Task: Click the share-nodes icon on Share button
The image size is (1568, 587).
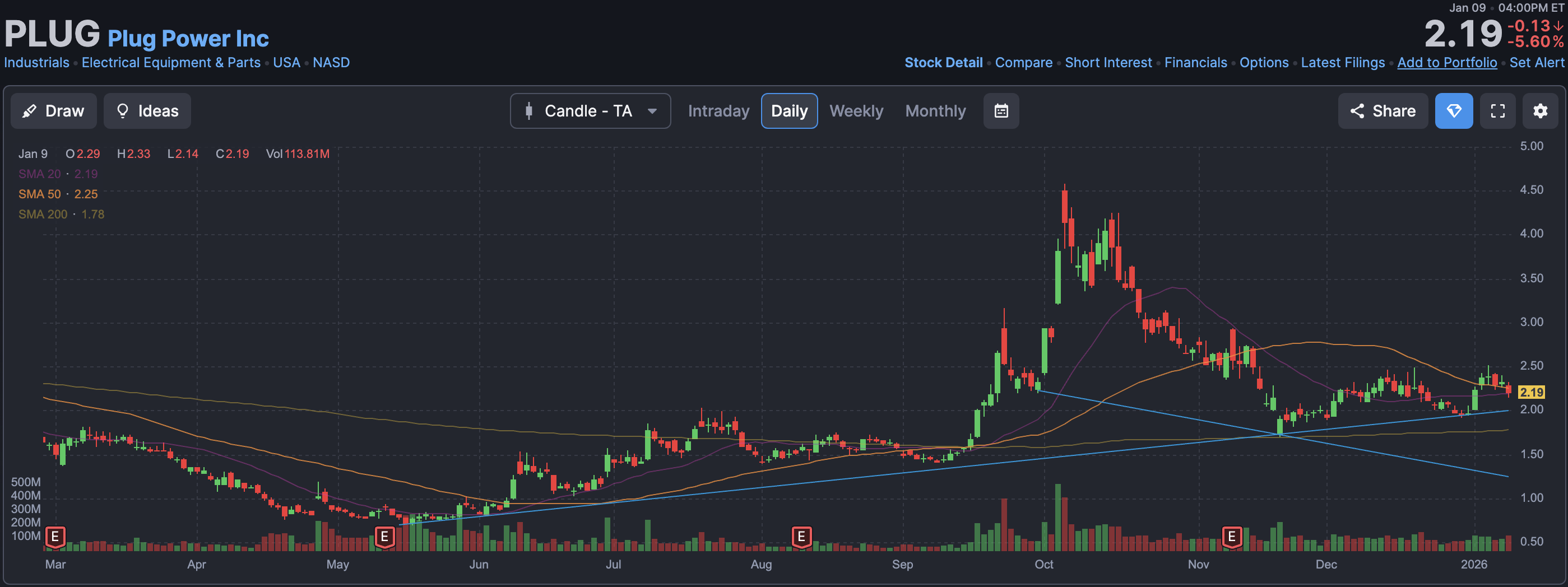Action: point(1357,111)
